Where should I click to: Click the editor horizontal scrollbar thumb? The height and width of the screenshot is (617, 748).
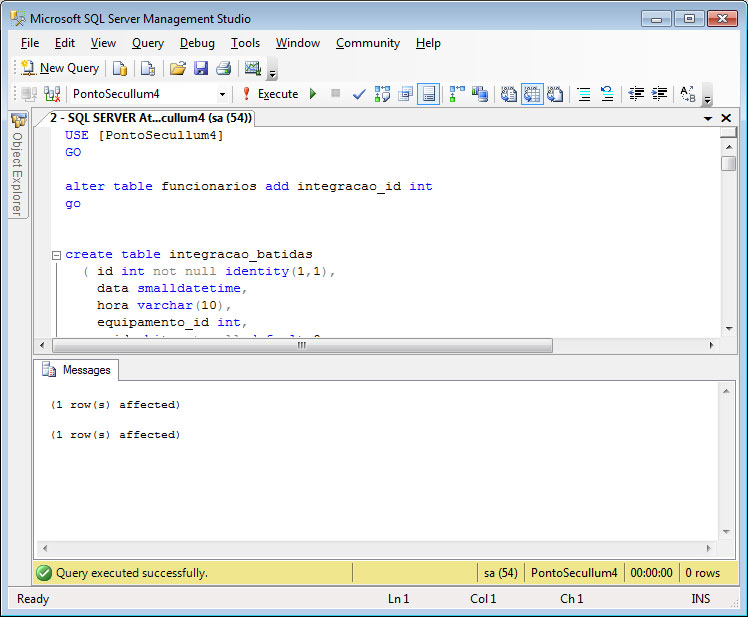tap(300, 345)
